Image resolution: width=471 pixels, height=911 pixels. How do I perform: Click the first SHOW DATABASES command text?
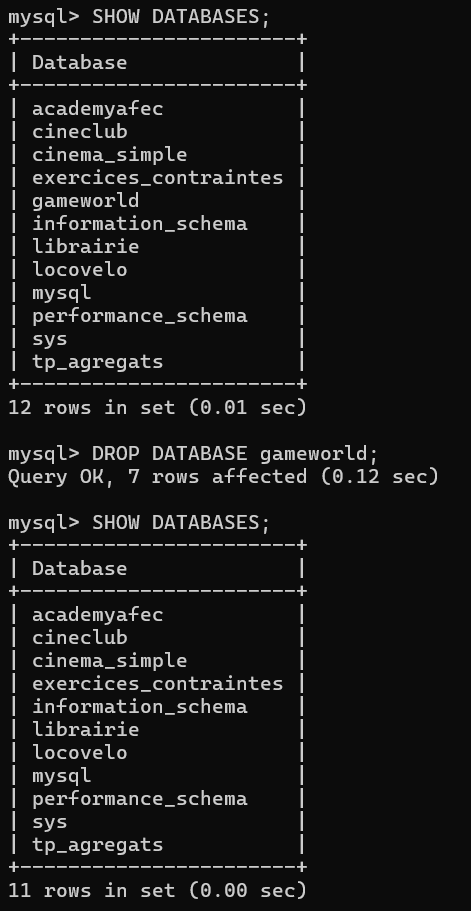click(x=181, y=17)
